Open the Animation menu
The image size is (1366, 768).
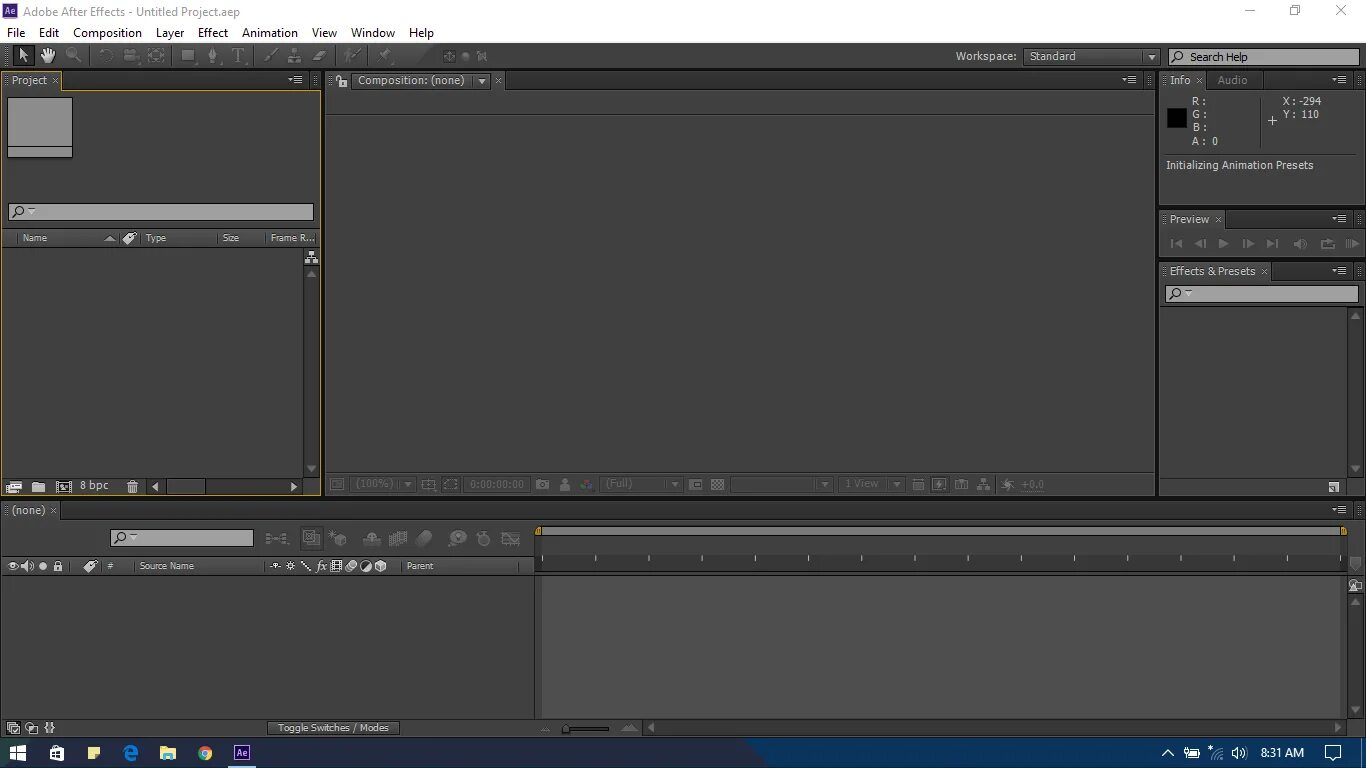click(x=270, y=33)
